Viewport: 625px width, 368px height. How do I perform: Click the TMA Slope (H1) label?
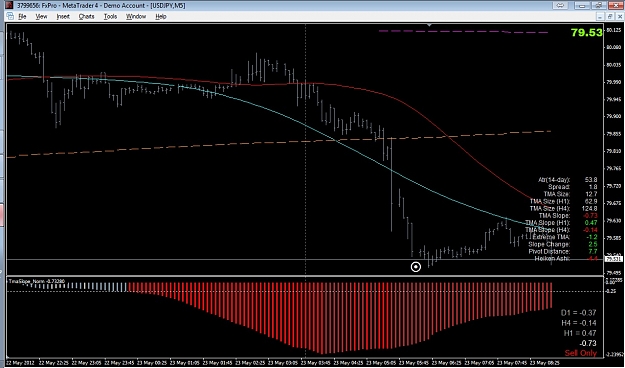tap(548, 223)
